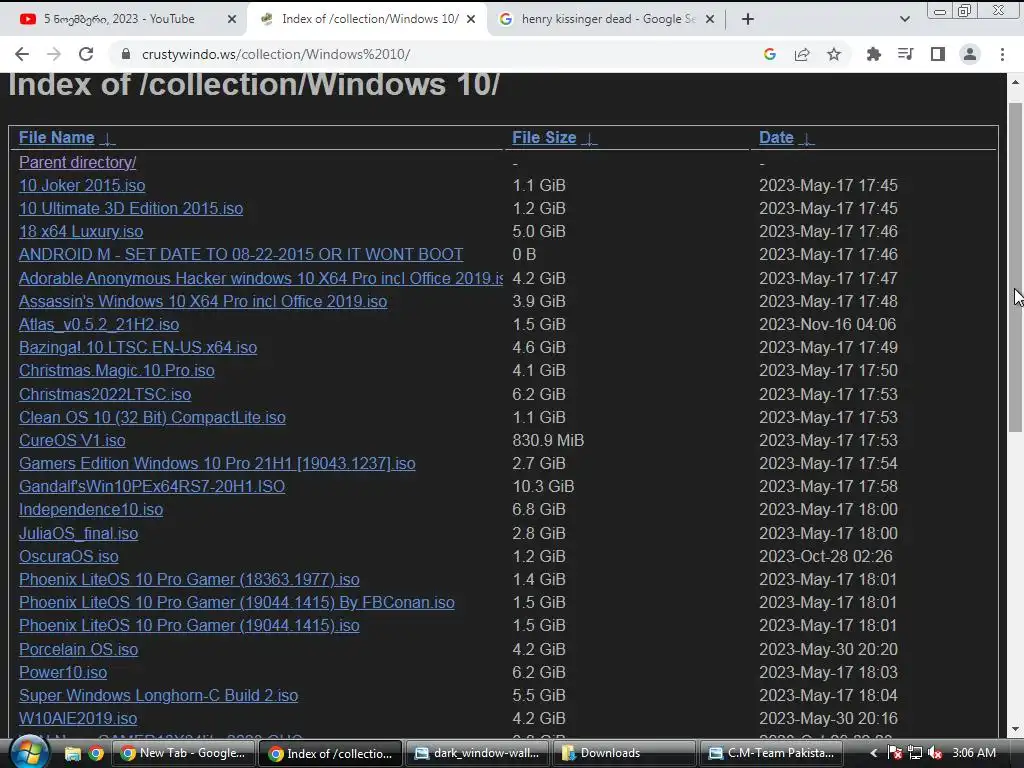Toggle the browser side panel
Viewport: 1024px width, 768px height.
coord(938,54)
